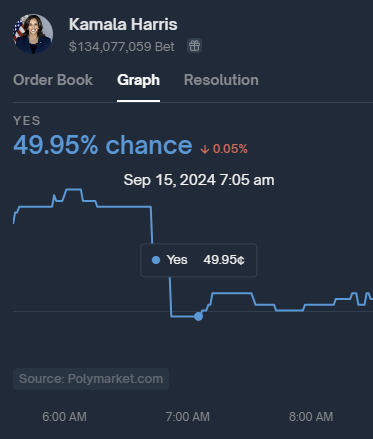Click the Kamala Harris profile photo
The height and width of the screenshot is (439, 373).
pos(33,34)
